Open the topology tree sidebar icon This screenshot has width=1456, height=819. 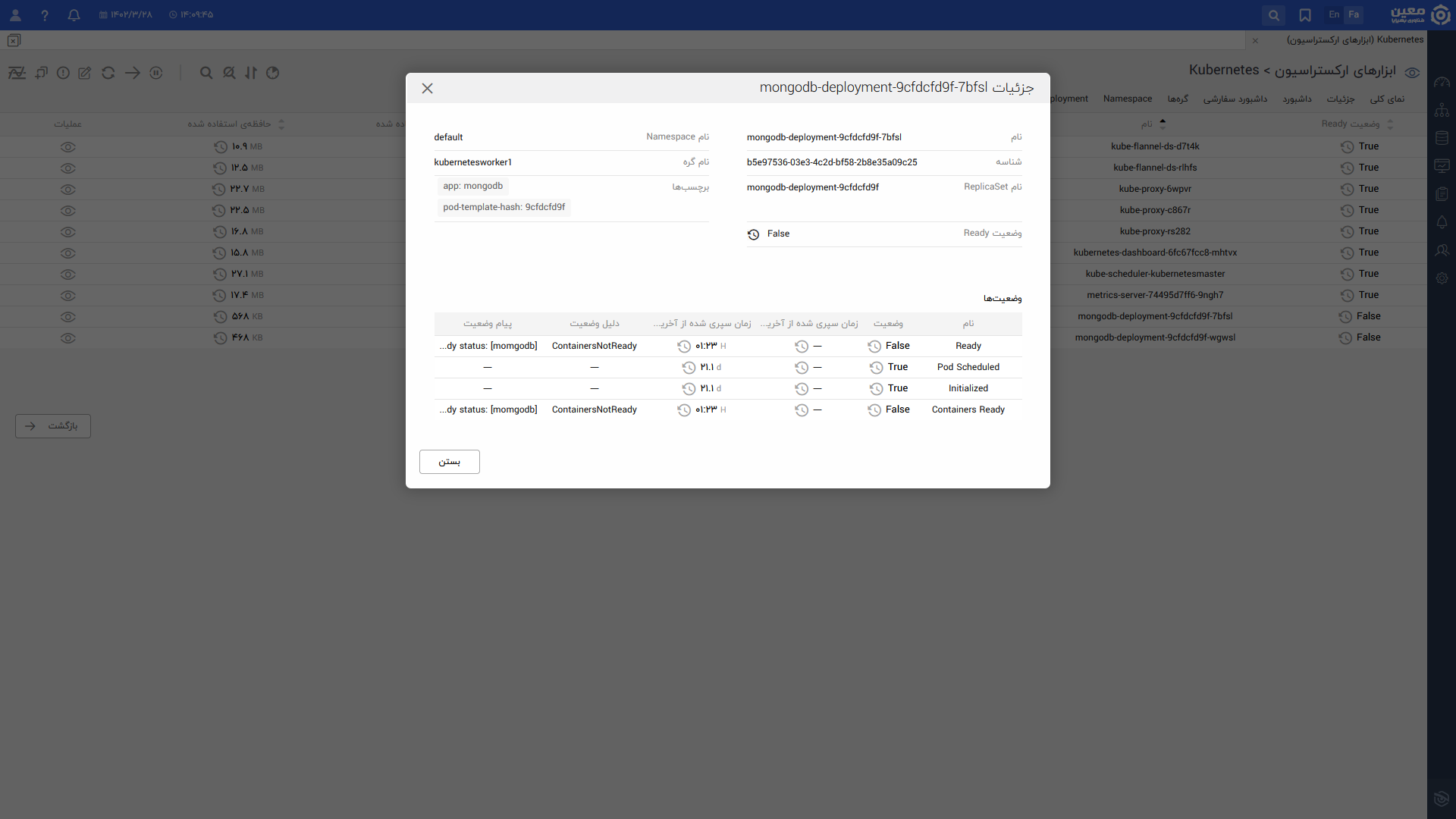(x=1442, y=110)
